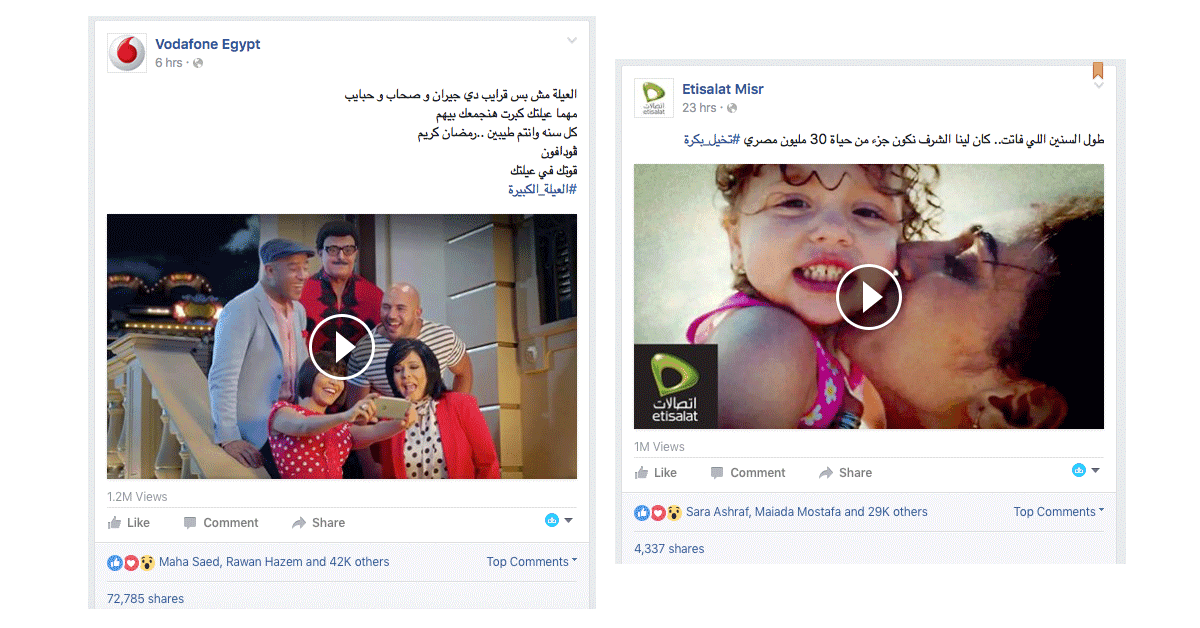
Task: Open Vodafone post options chevron
Action: (x=572, y=41)
